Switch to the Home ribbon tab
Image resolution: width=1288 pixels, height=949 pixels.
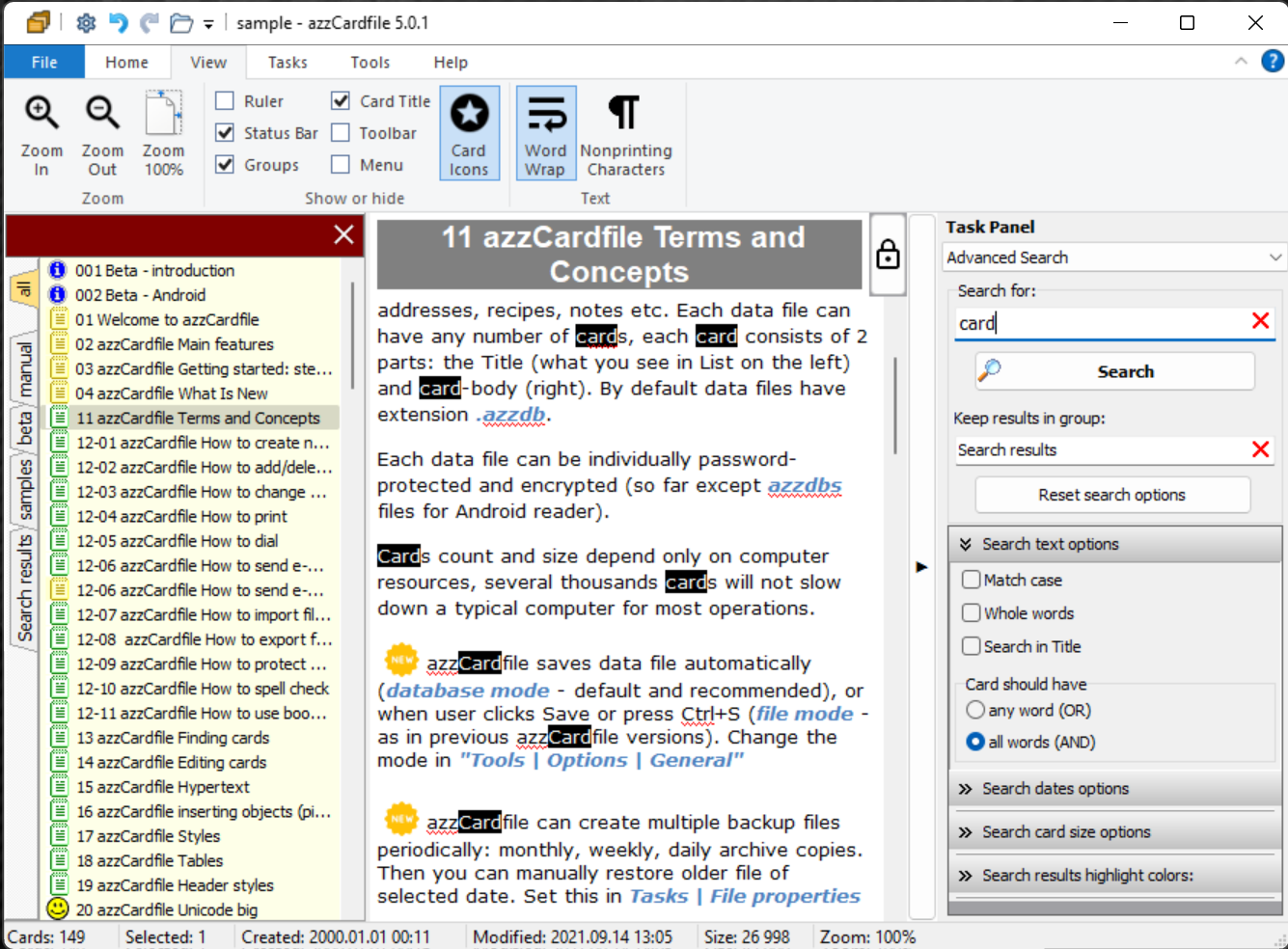pos(127,62)
